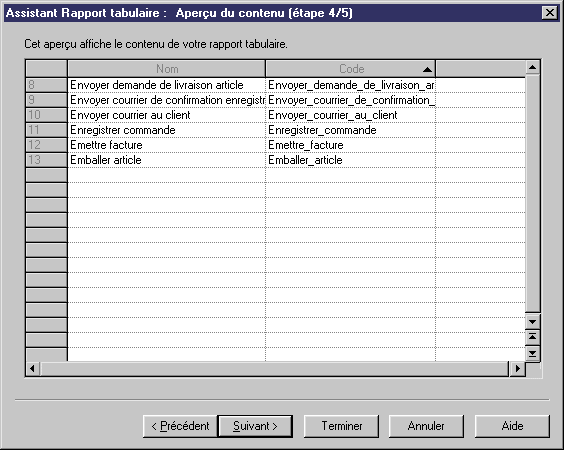564x450 pixels.
Task: Click the horizontal scrollbar right arrow
Action: click(518, 369)
